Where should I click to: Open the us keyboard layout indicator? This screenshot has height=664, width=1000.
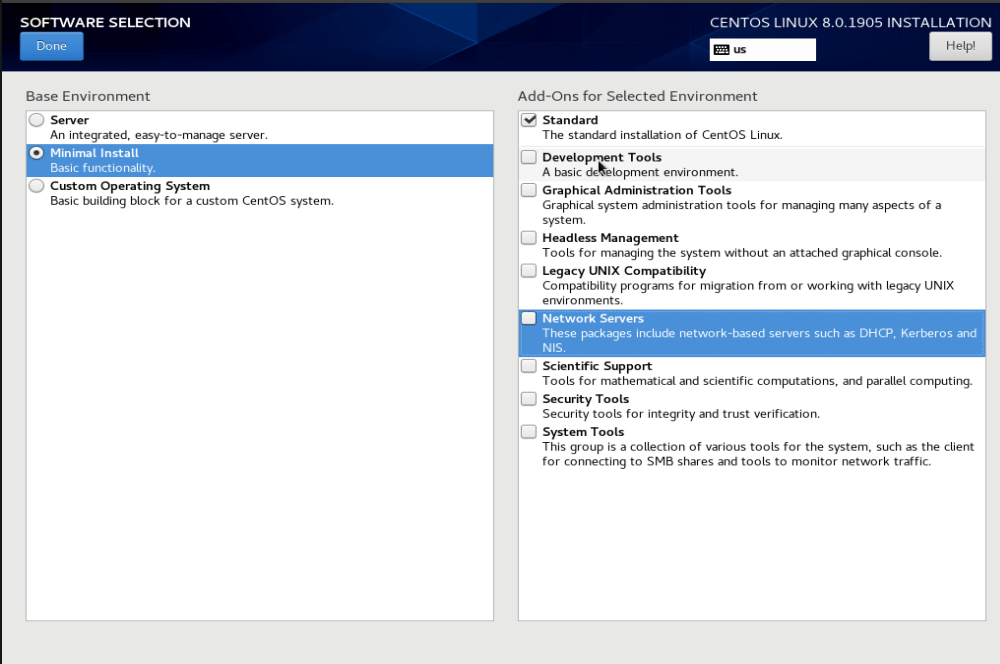click(762, 50)
